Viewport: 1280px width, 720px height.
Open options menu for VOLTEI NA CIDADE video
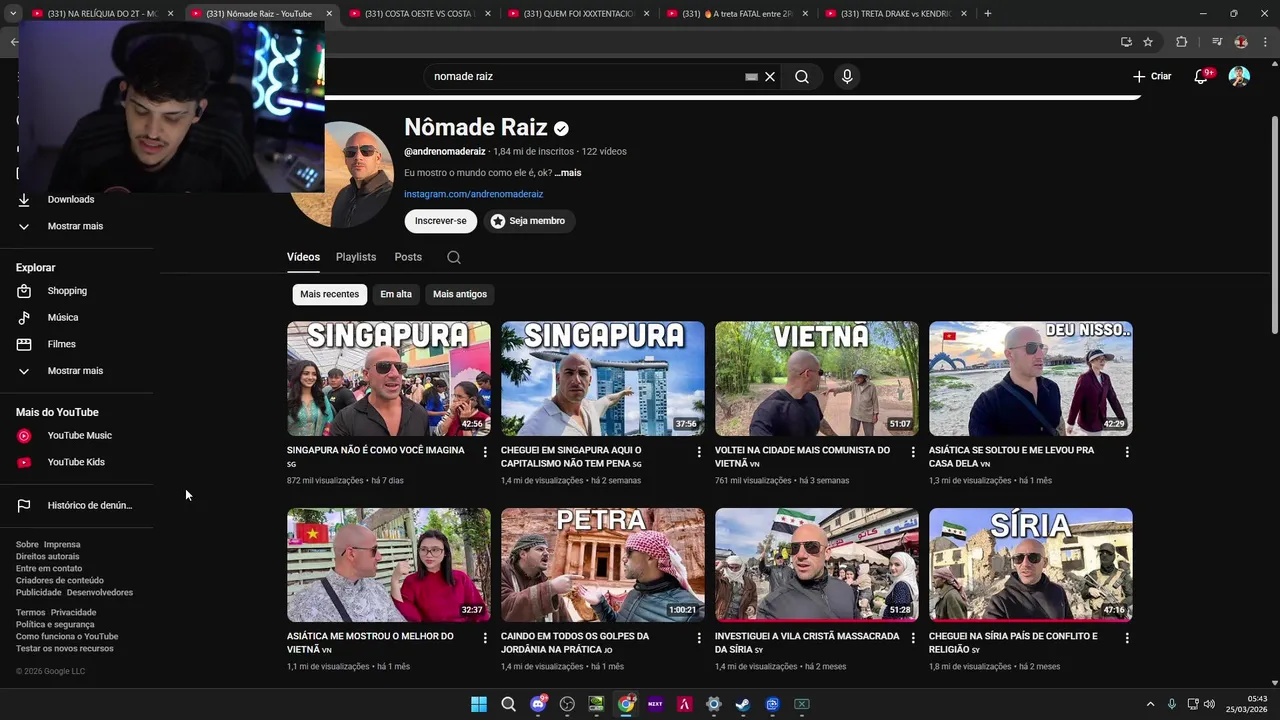point(913,452)
